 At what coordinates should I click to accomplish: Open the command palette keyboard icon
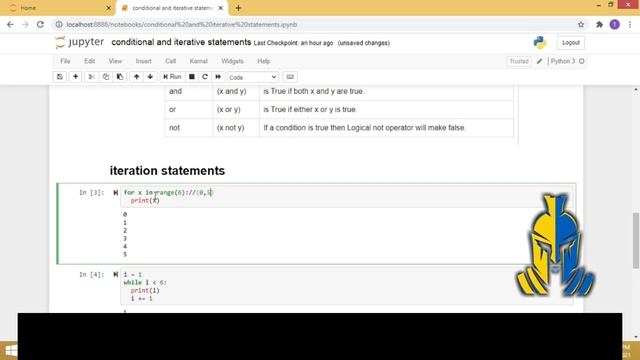pyautogui.click(x=290, y=77)
